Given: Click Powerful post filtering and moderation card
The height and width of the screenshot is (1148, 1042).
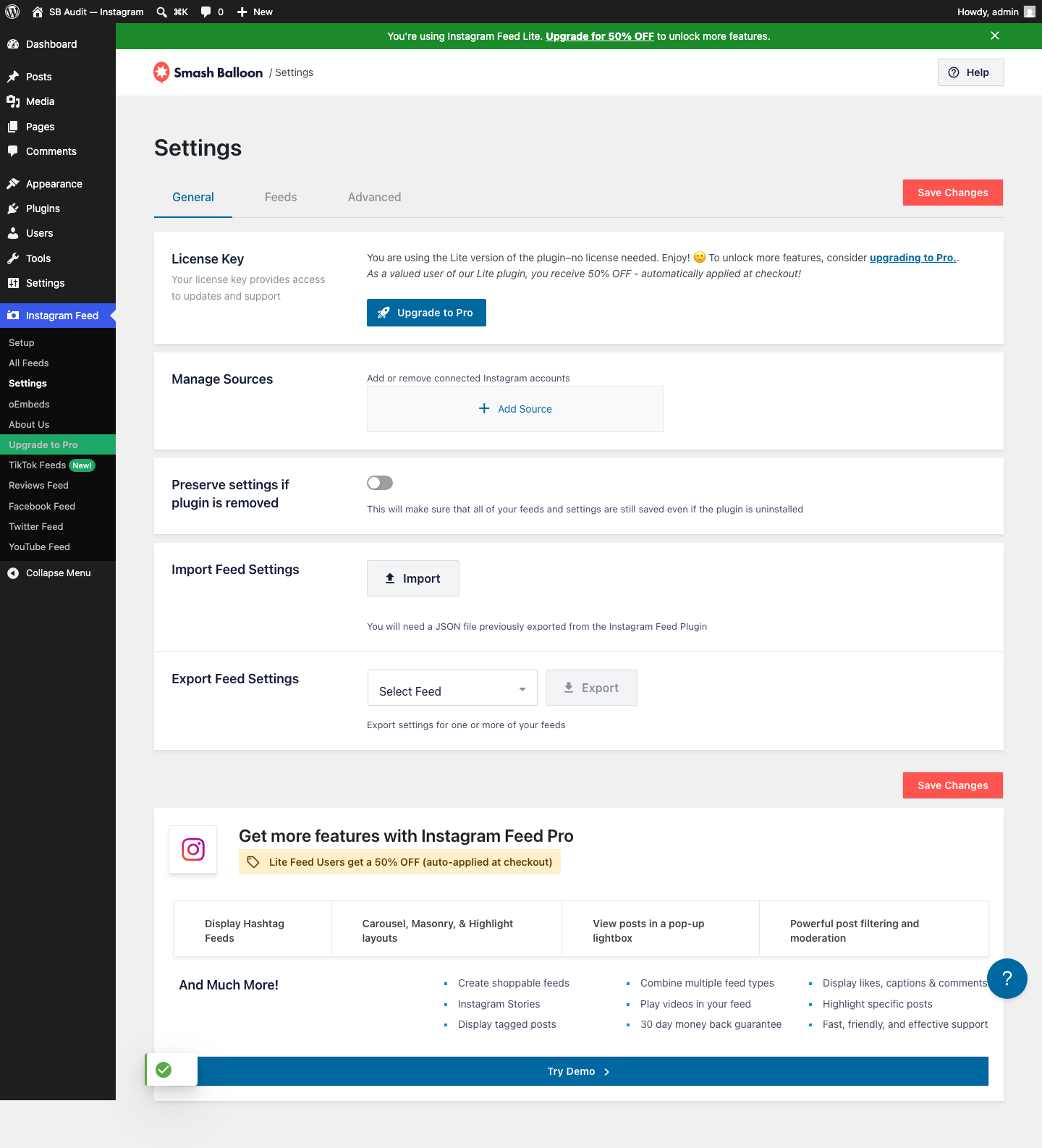Looking at the screenshot, I should click(x=874, y=929).
